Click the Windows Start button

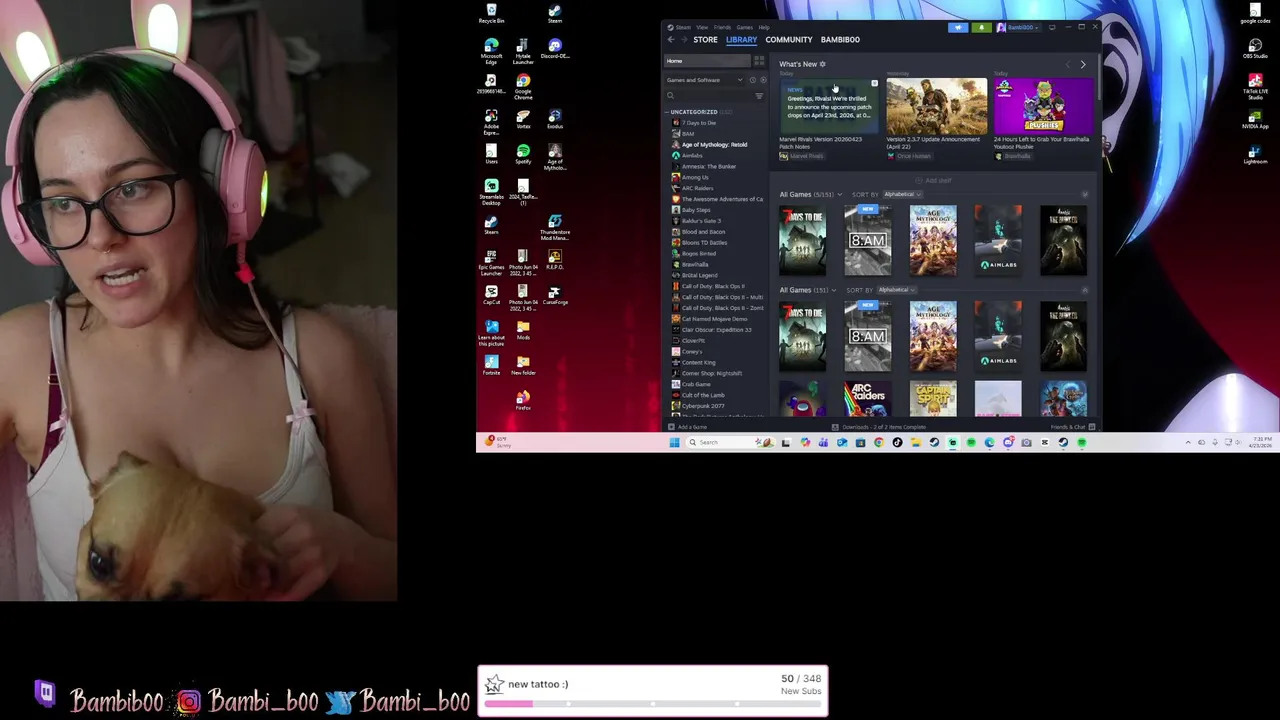(675, 442)
